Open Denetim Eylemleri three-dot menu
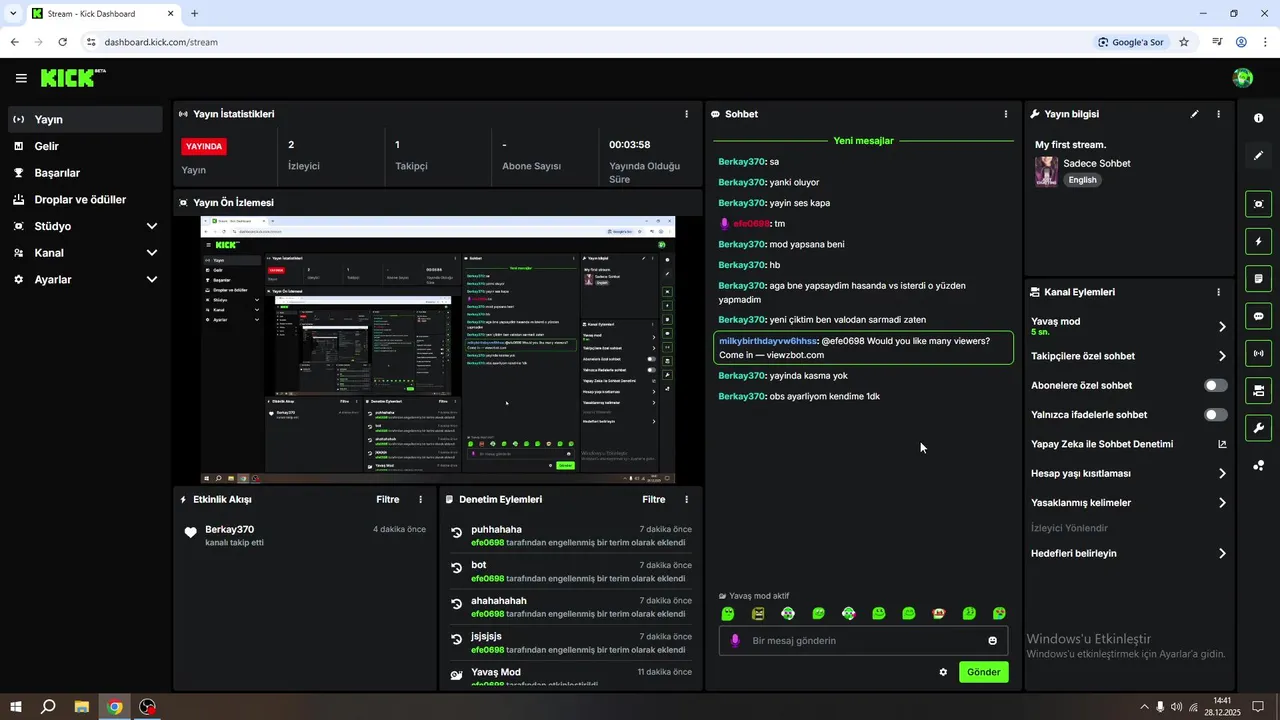Screen dimensions: 1280x720 [x=686, y=499]
